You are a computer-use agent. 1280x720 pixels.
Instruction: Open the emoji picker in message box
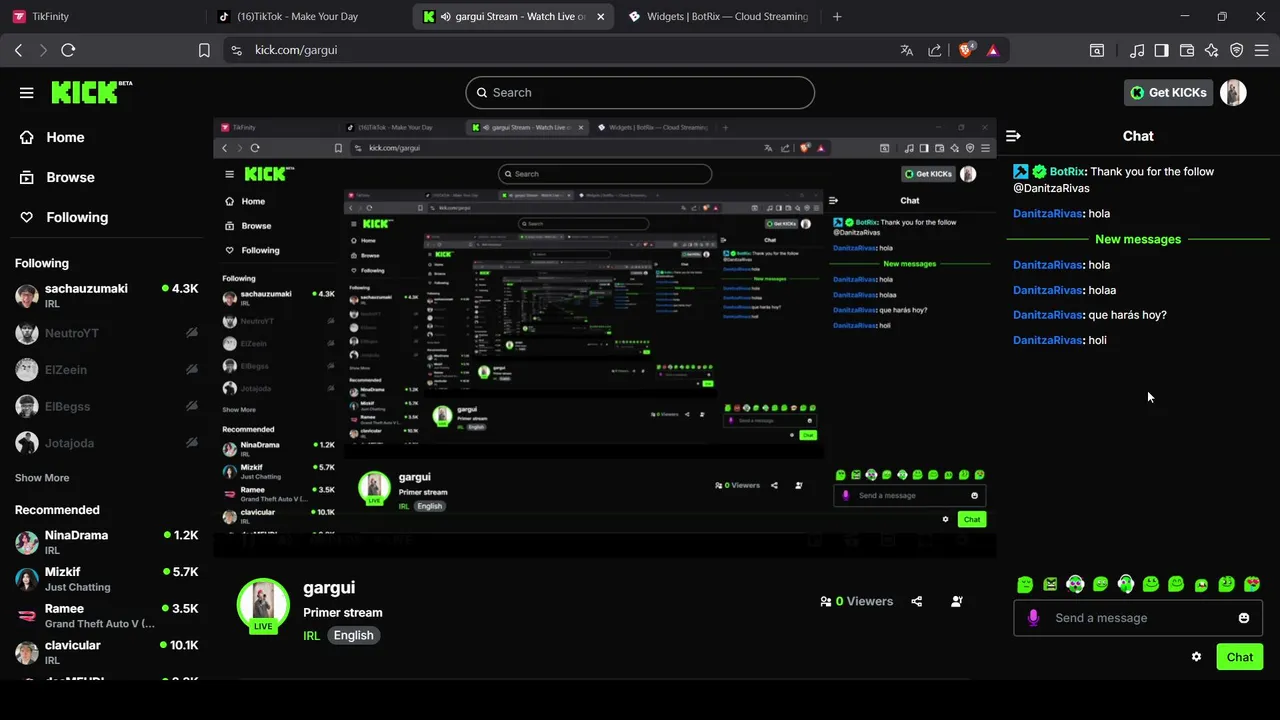1244,618
